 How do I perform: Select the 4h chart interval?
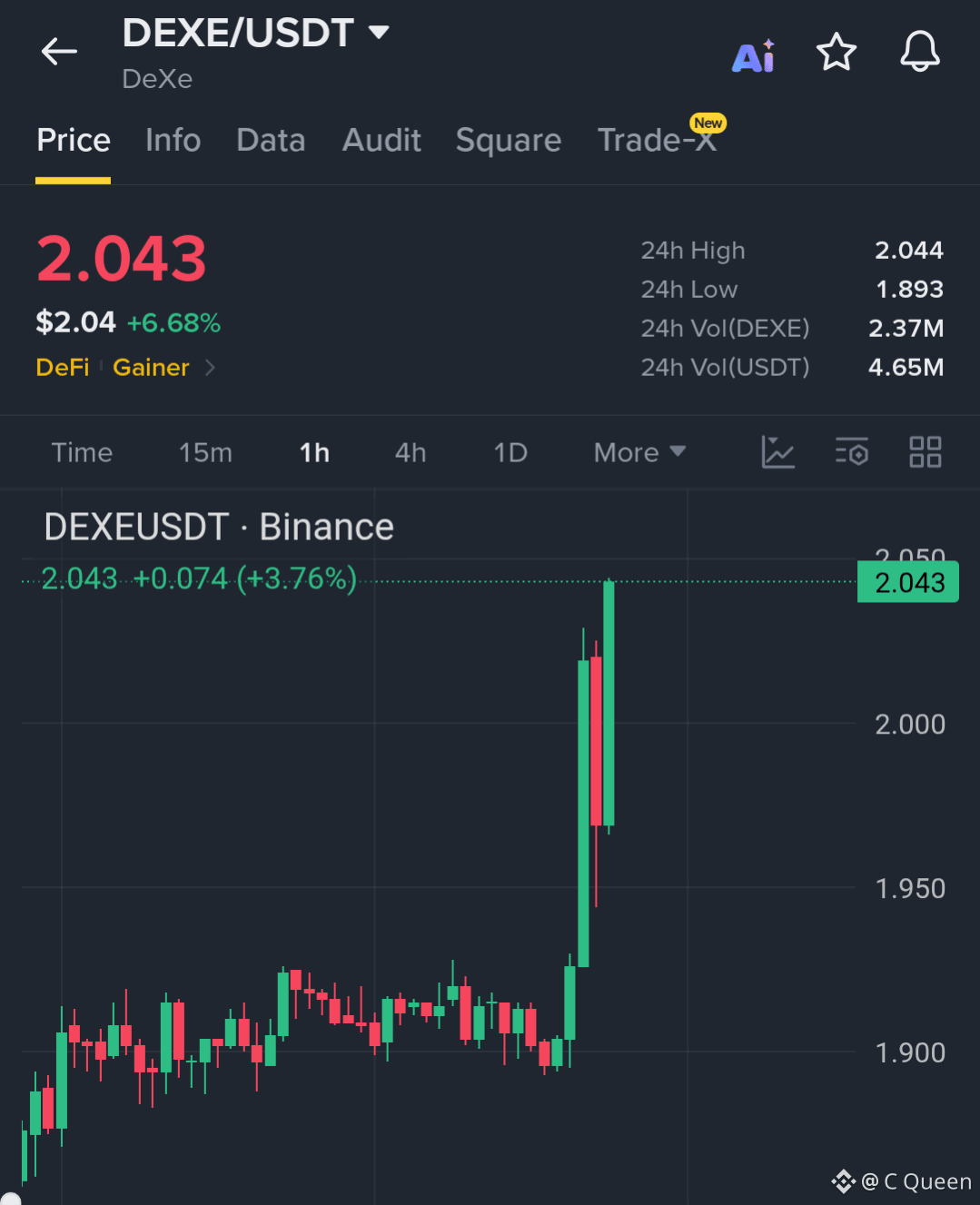pyautogui.click(x=411, y=452)
